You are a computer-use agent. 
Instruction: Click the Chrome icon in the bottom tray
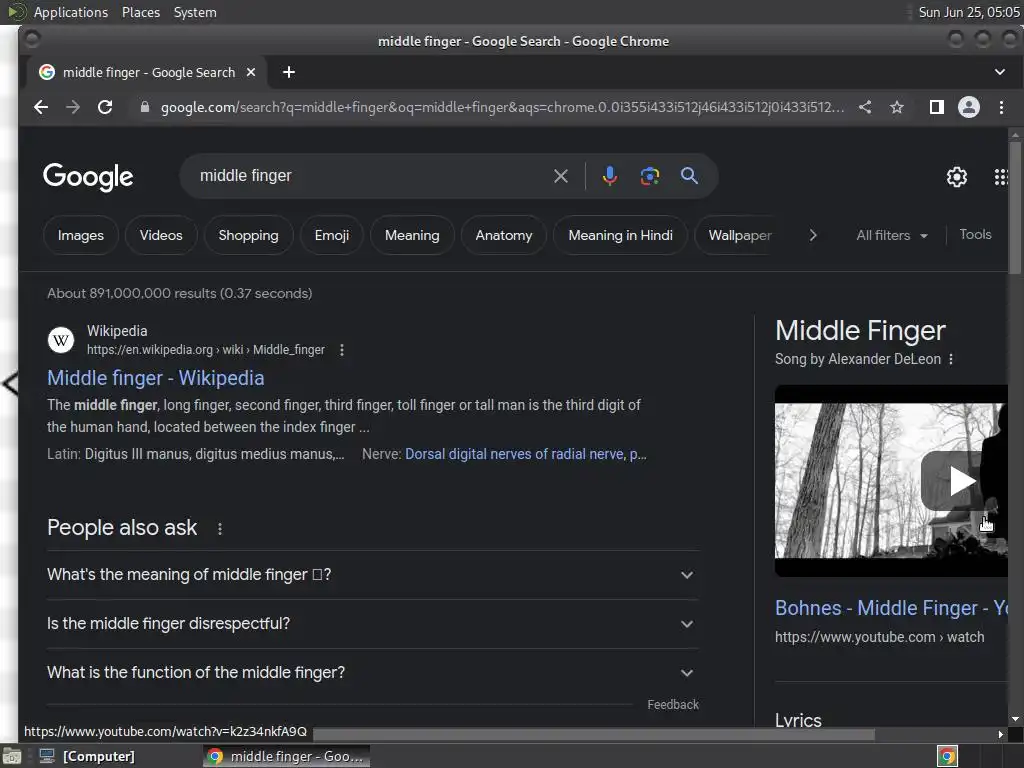947,756
